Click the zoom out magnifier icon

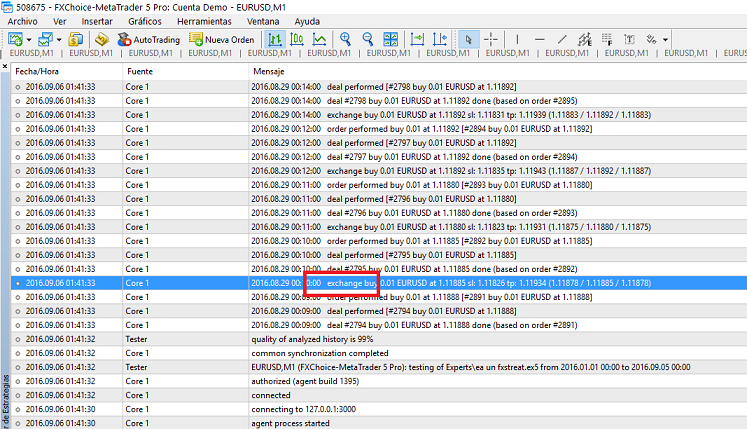[368, 39]
